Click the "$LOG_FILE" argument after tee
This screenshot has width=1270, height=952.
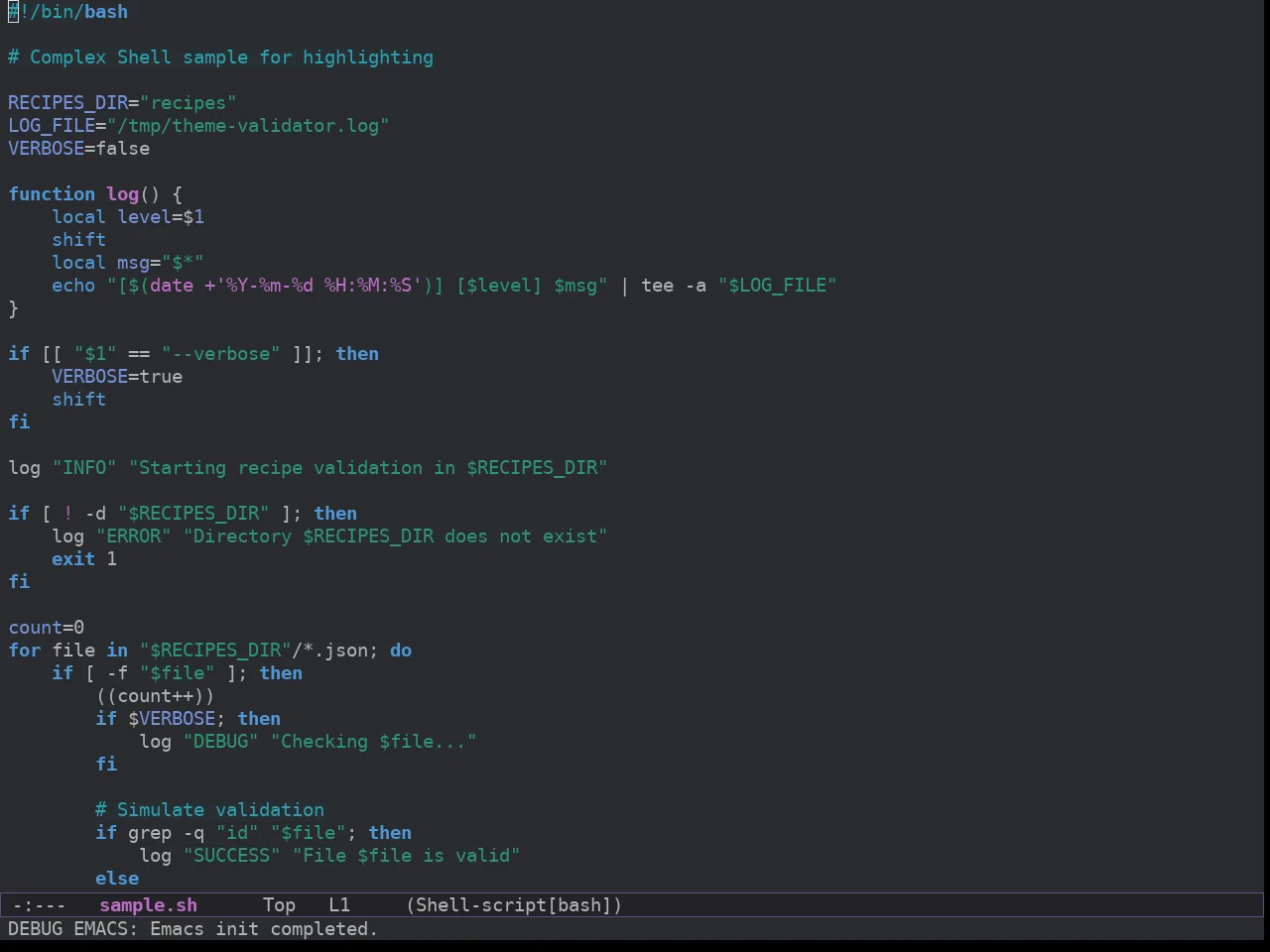coord(777,286)
